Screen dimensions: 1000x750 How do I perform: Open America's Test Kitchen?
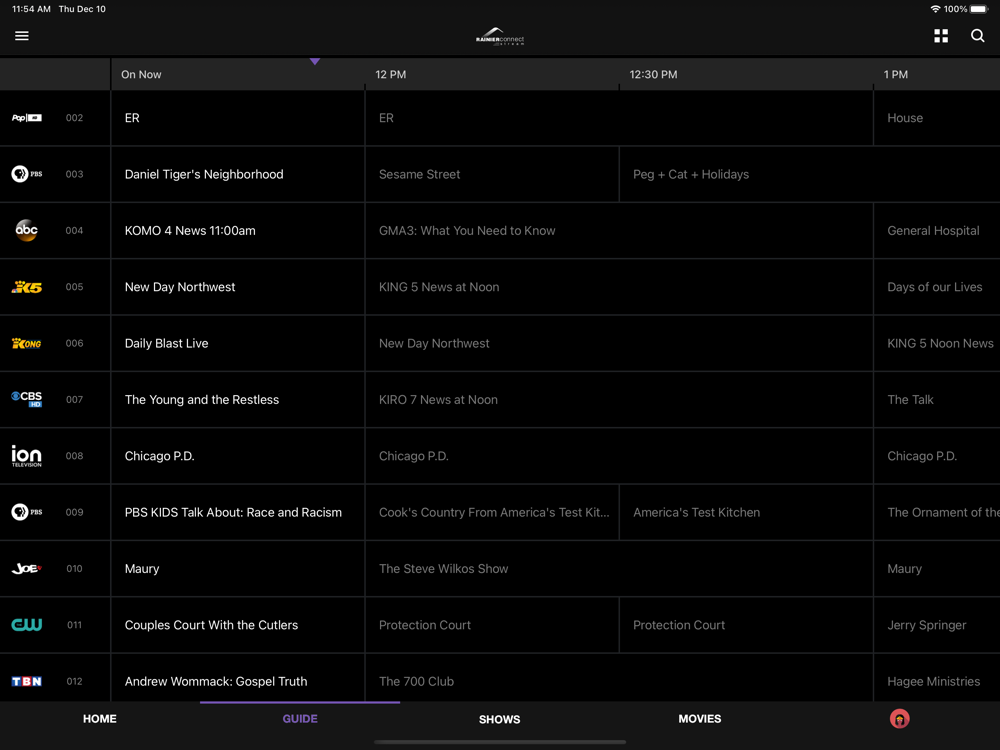746,512
